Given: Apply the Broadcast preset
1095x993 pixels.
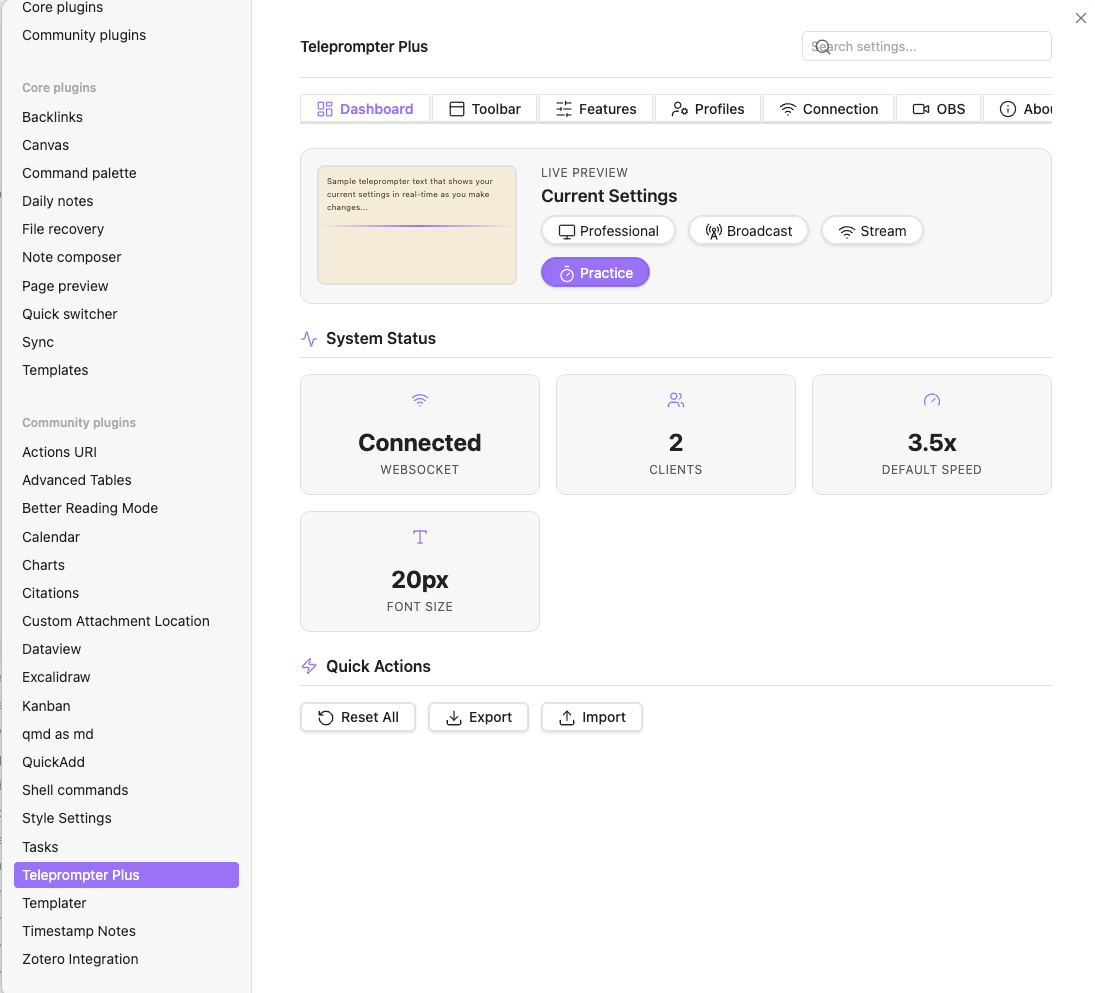Looking at the screenshot, I should [748, 231].
